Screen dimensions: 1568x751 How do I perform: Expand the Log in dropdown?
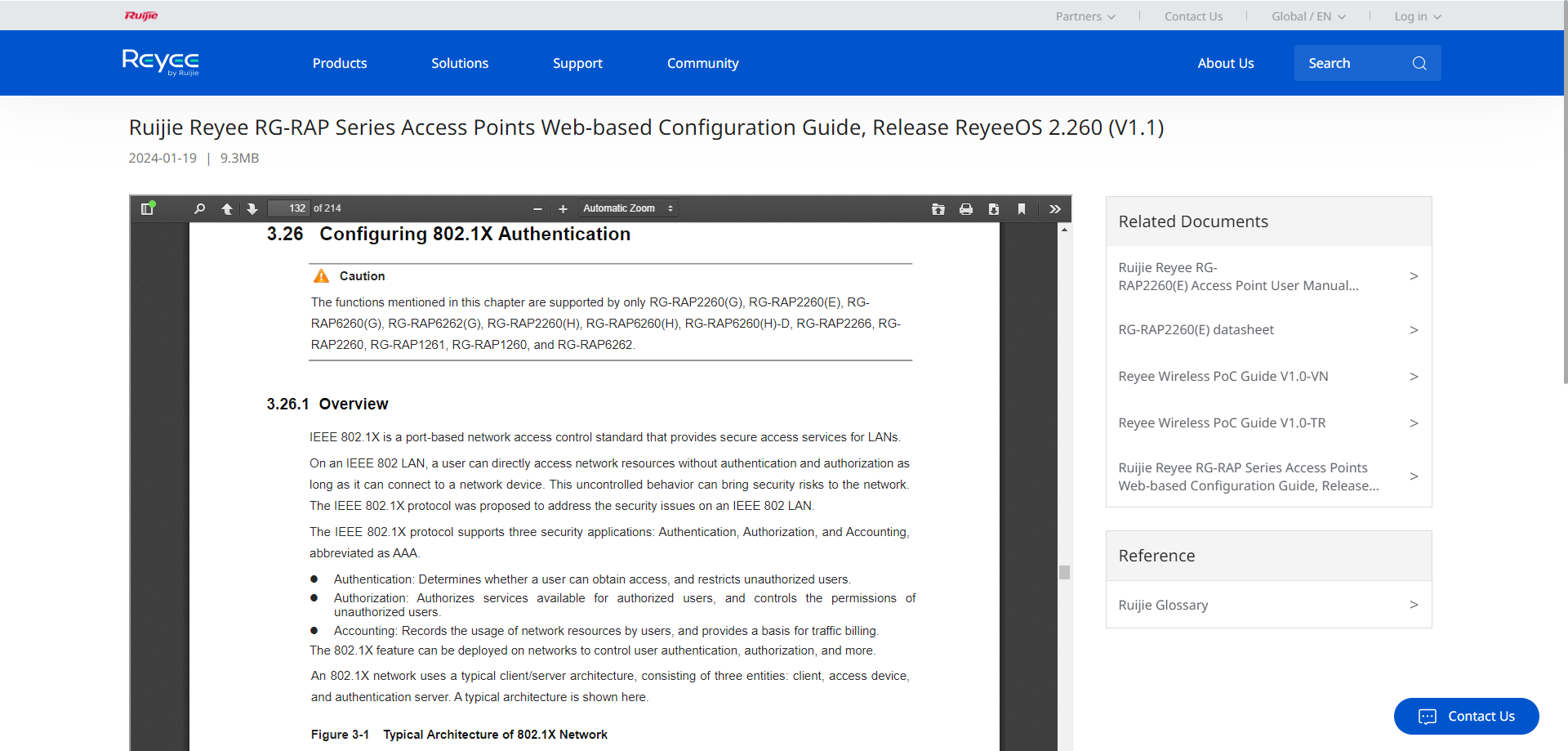pos(1418,16)
